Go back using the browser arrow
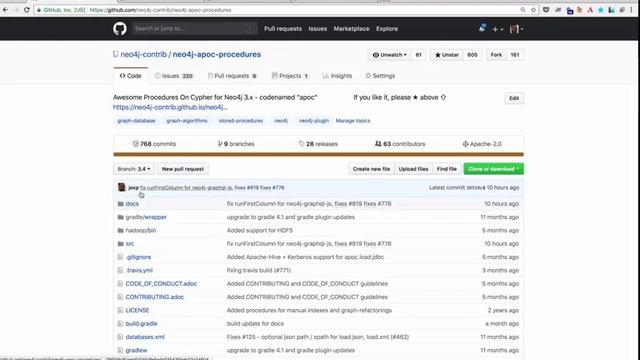640x360 pixels. click(x=5, y=10)
